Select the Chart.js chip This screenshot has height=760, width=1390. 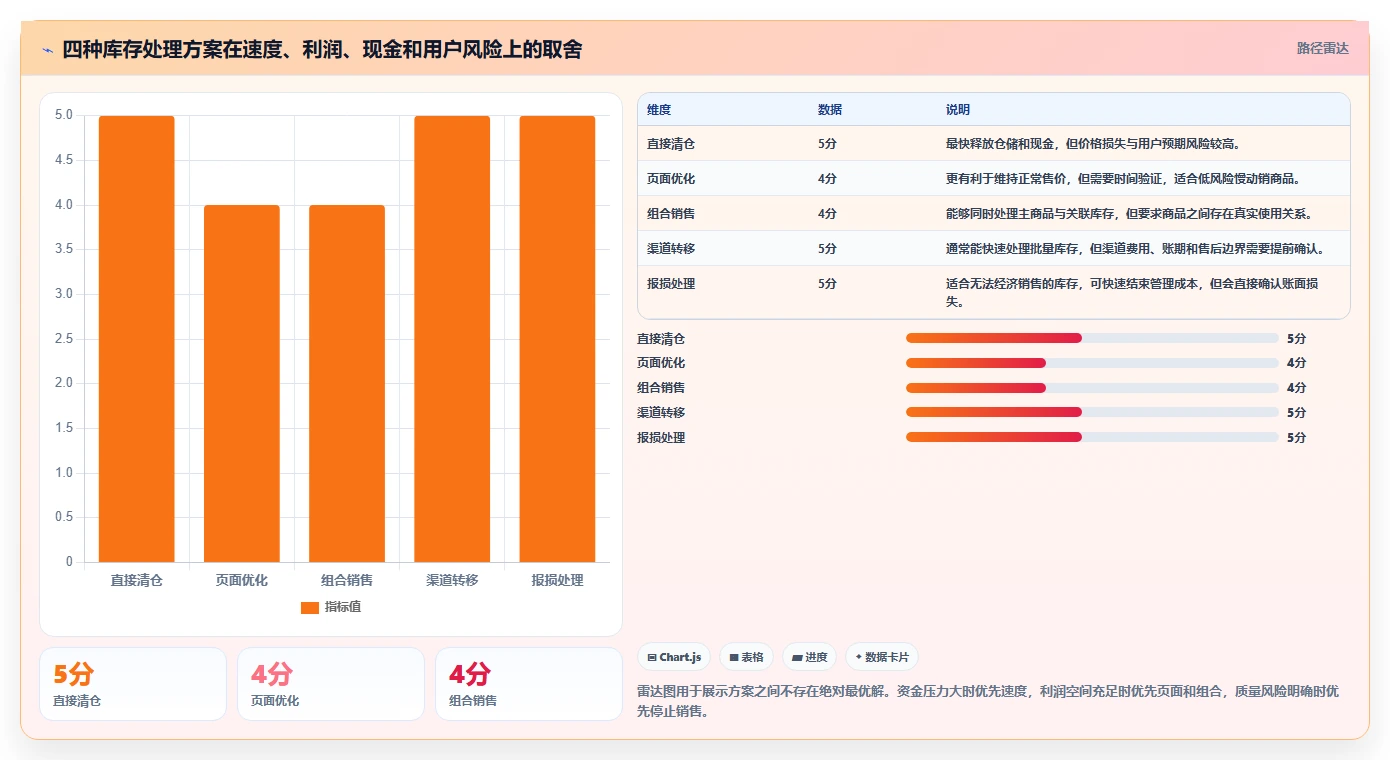tap(674, 657)
